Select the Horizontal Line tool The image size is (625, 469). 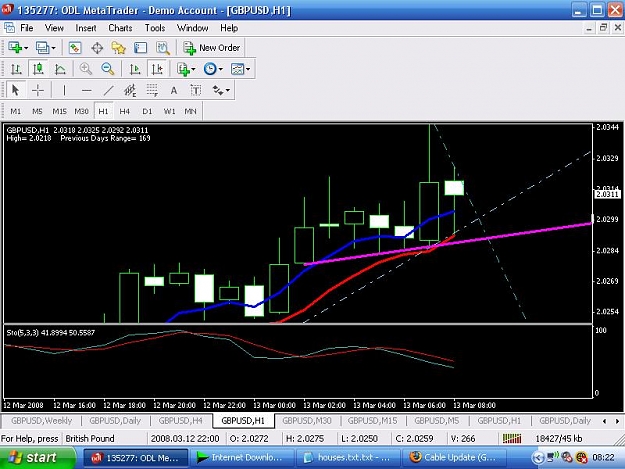[86, 90]
